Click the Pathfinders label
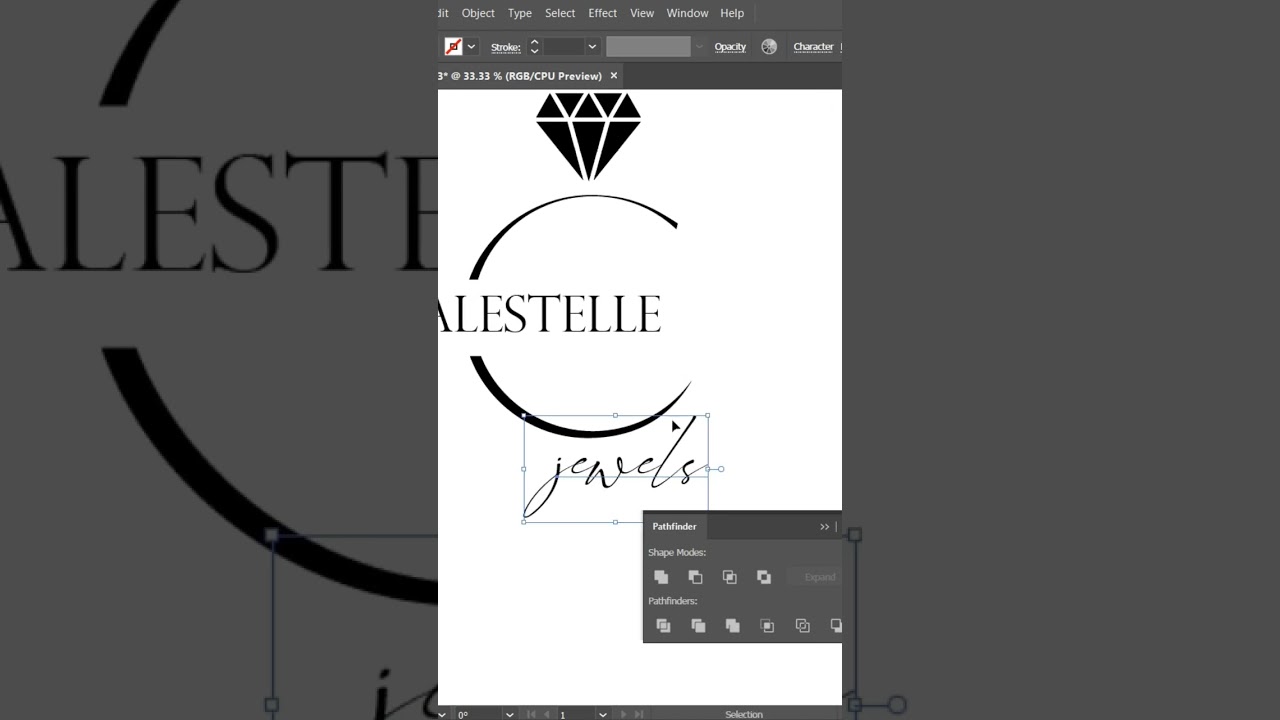Viewport: 1280px width, 720px height. (x=673, y=601)
